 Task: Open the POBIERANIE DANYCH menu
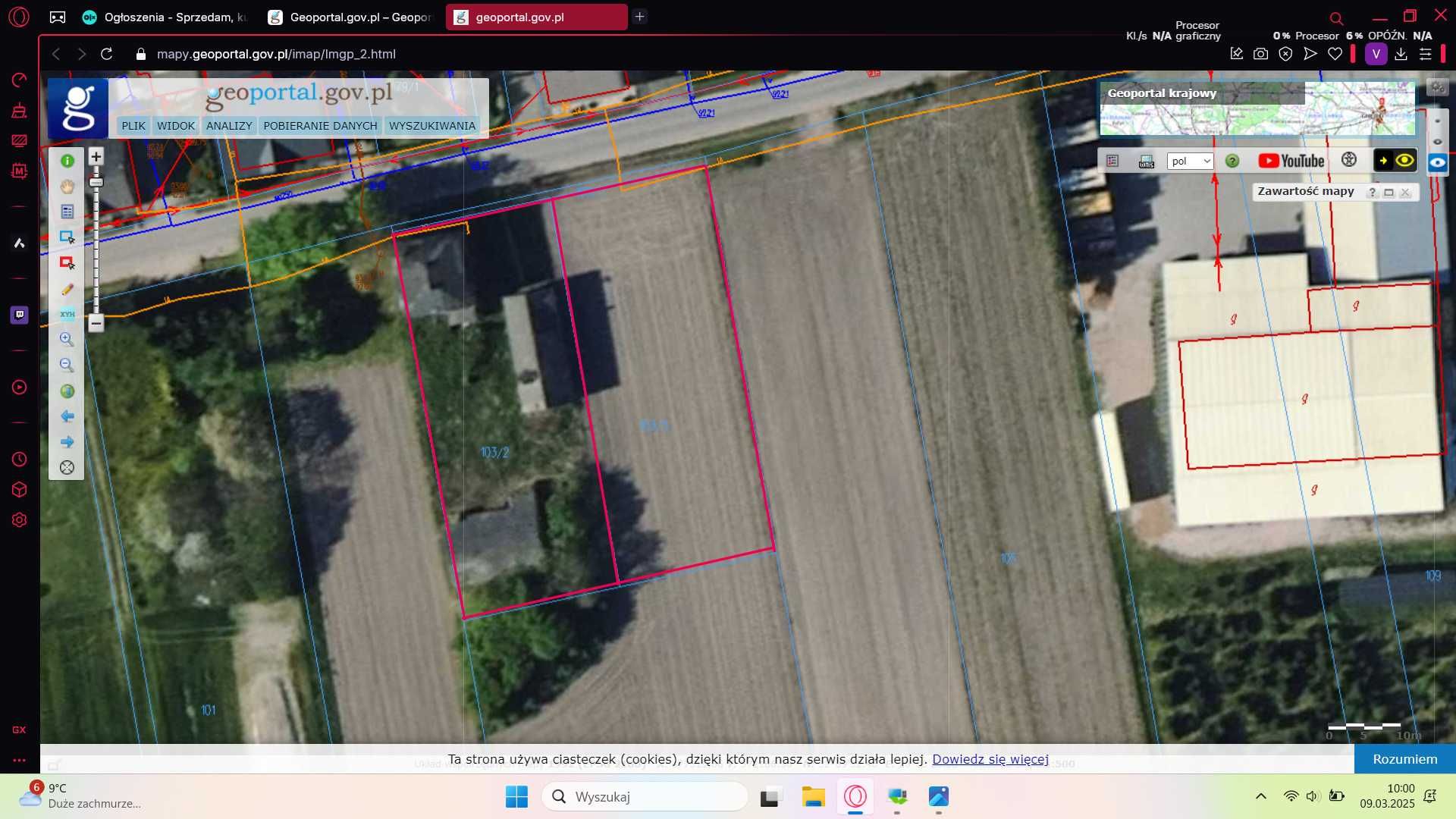(320, 126)
